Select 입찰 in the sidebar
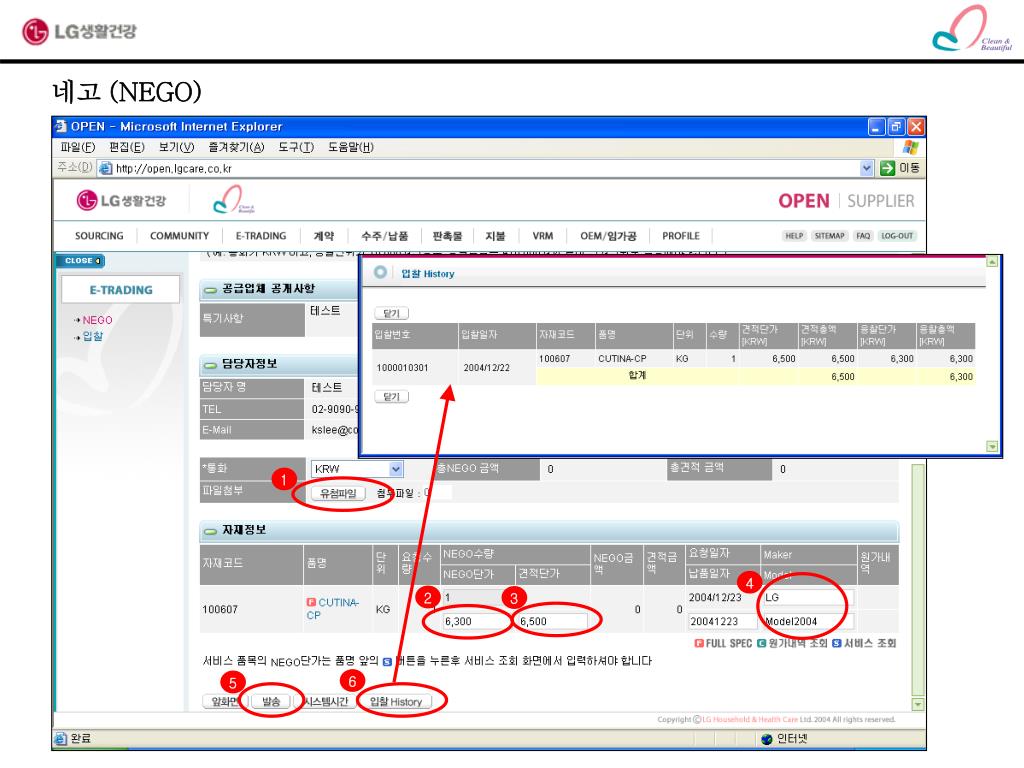 tap(93, 336)
